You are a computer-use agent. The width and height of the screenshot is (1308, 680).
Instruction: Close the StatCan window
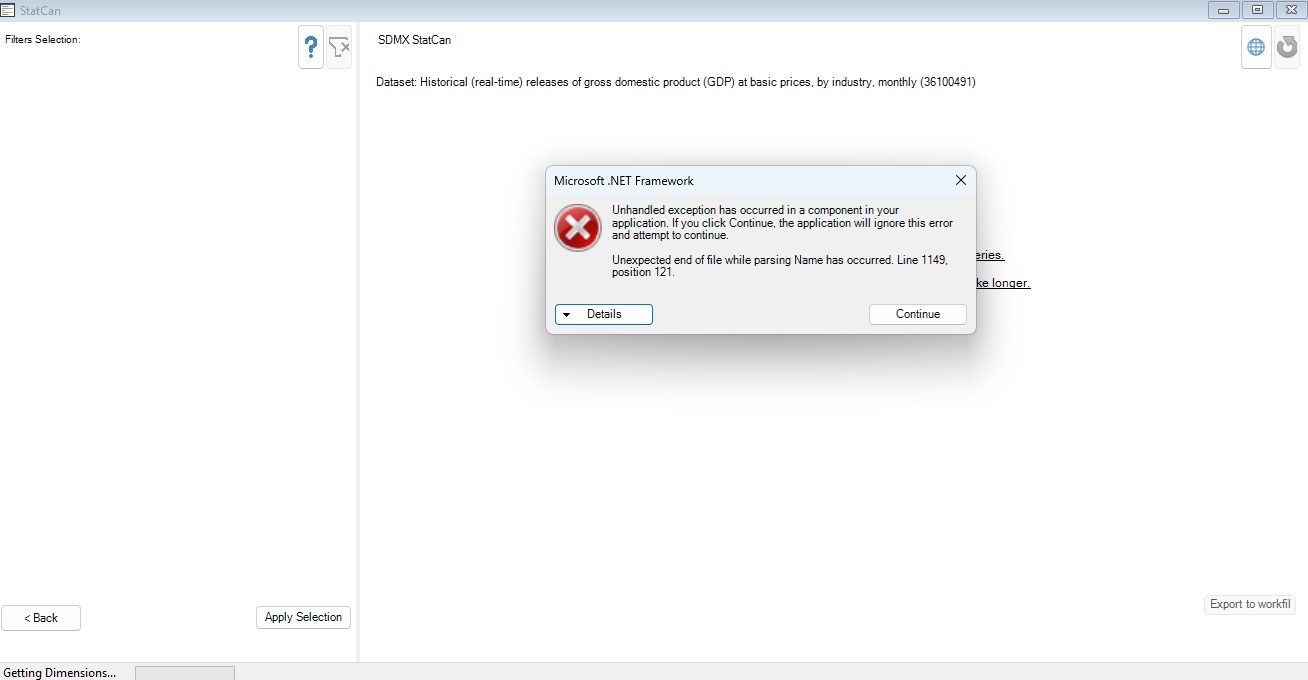click(1289, 10)
